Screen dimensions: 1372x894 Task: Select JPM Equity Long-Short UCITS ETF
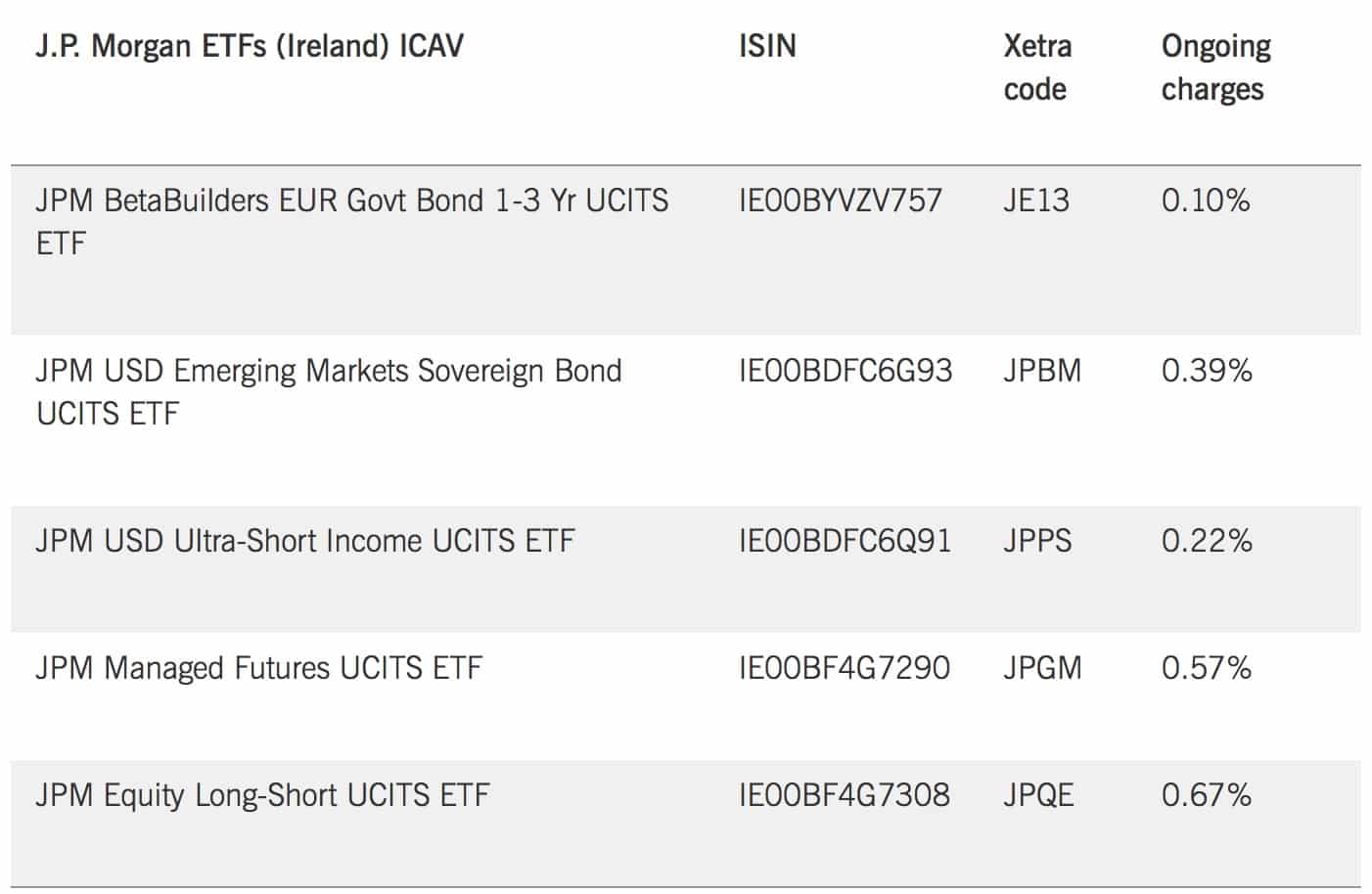click(262, 795)
